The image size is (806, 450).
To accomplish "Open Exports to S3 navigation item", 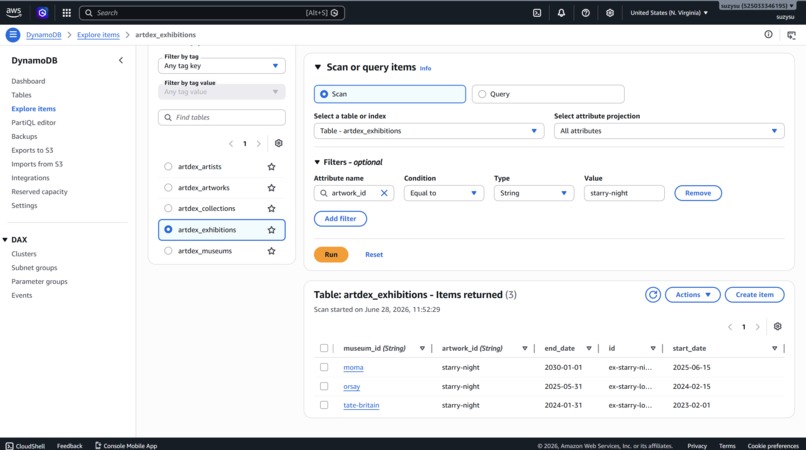I will pyautogui.click(x=32, y=150).
